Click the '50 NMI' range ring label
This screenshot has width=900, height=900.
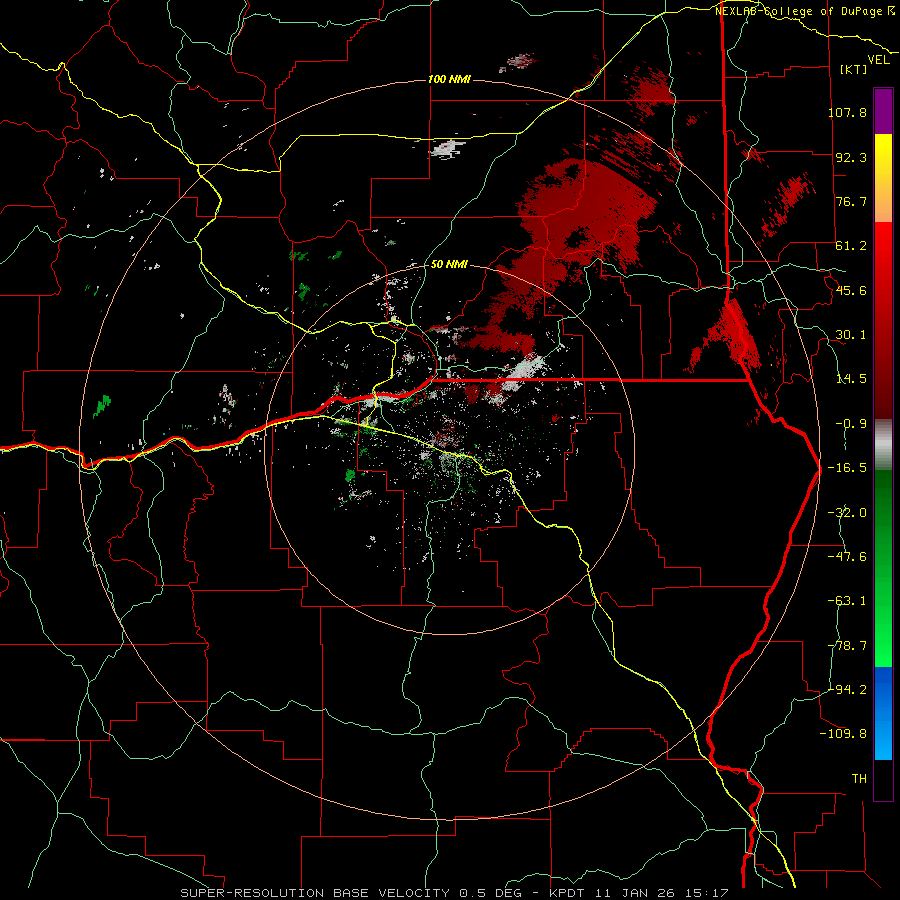tap(449, 264)
